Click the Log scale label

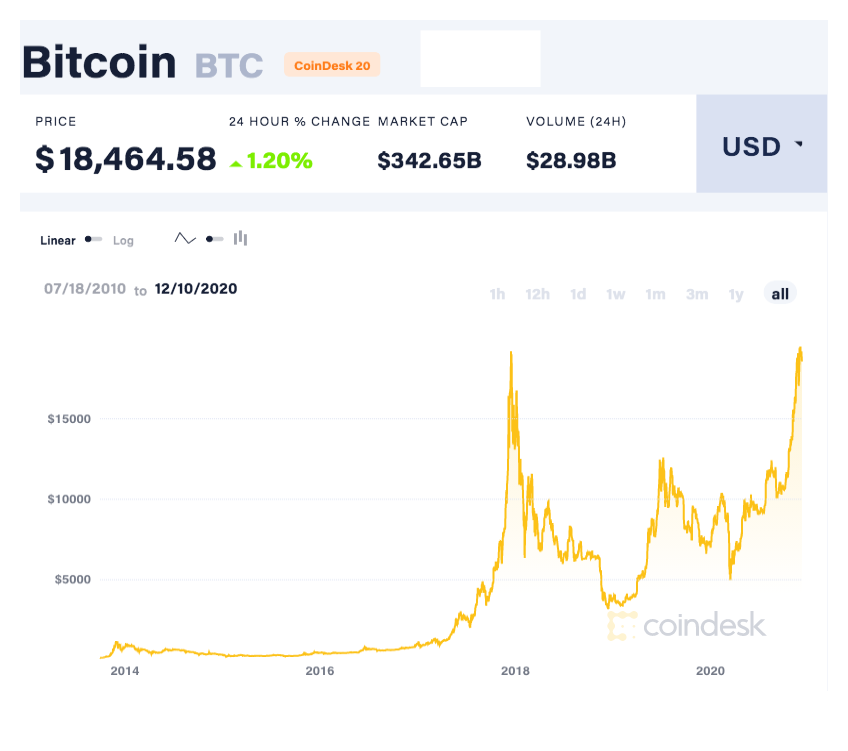pos(123,241)
